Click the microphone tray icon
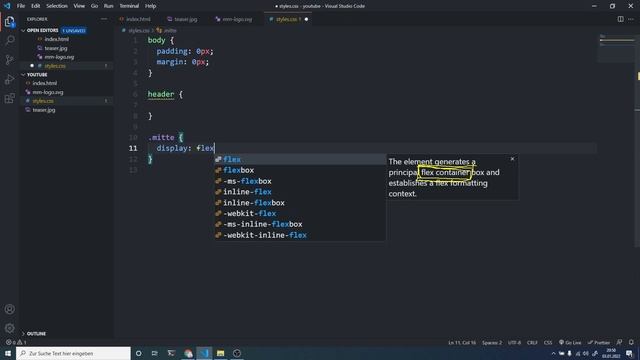The image size is (640, 360). tap(570, 353)
